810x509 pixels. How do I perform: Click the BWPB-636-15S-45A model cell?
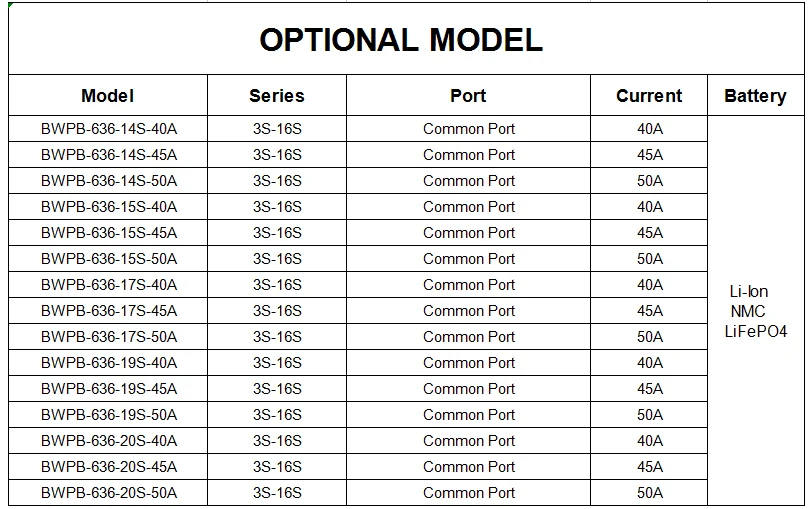point(109,233)
